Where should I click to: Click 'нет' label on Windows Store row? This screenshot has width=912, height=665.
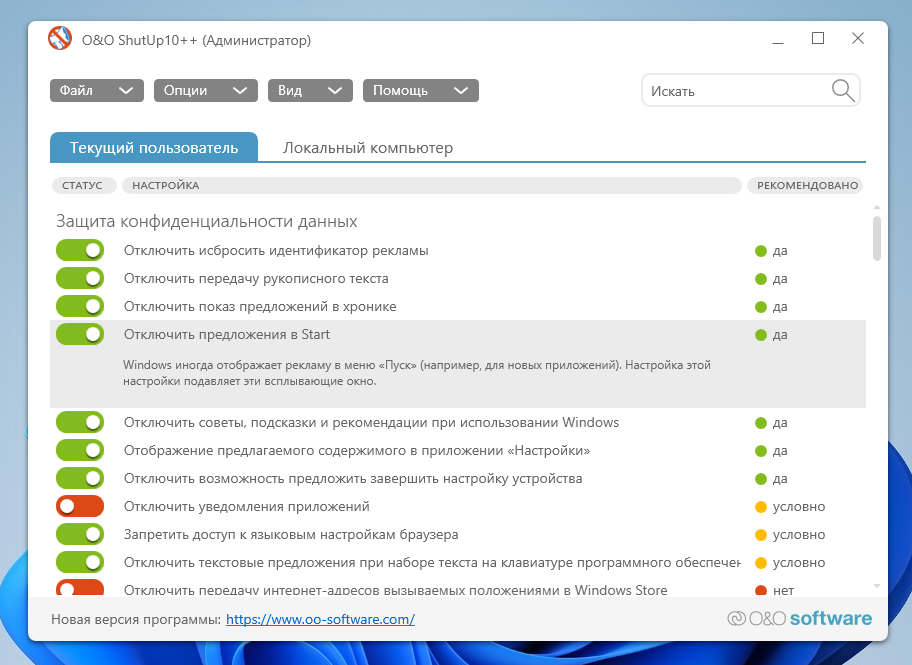[x=783, y=591]
